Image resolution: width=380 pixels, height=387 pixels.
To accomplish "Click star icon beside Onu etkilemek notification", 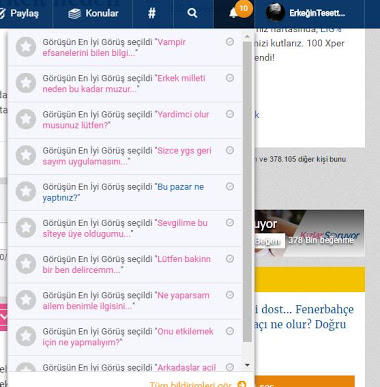I will click(26, 336).
